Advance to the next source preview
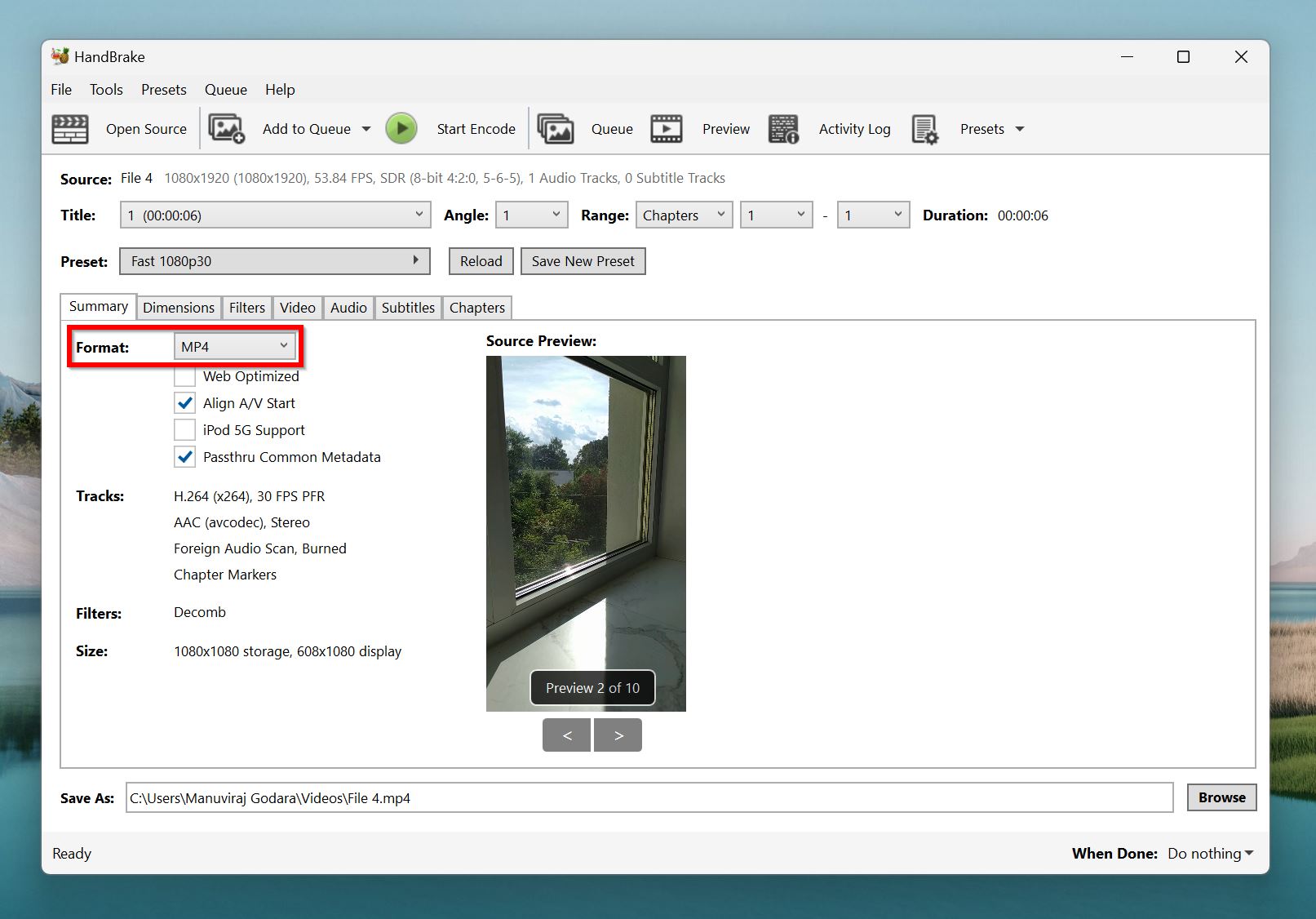Image resolution: width=1316 pixels, height=919 pixels. click(x=618, y=735)
